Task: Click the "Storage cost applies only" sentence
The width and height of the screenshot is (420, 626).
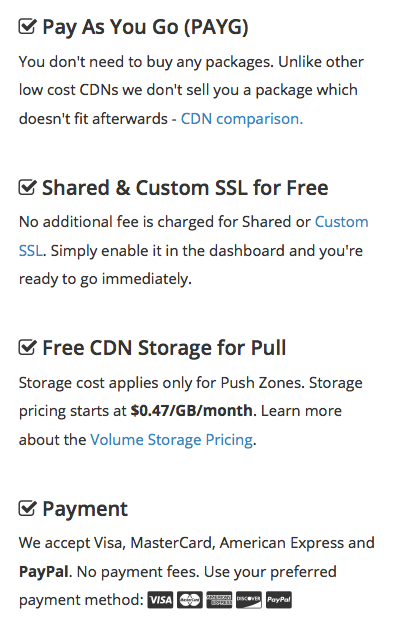Action: click(x=161, y=382)
